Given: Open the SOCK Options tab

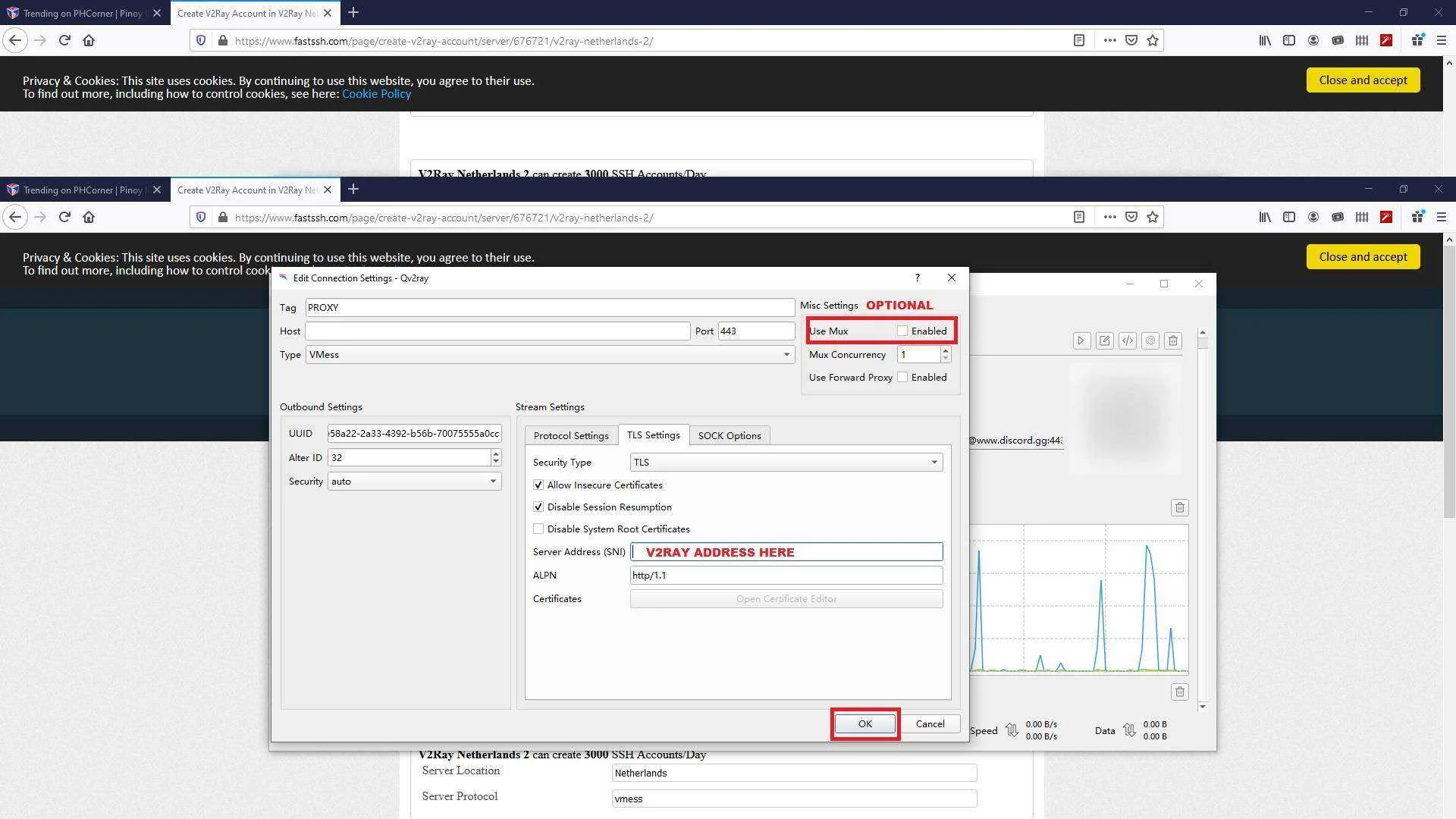Looking at the screenshot, I should pyautogui.click(x=730, y=435).
